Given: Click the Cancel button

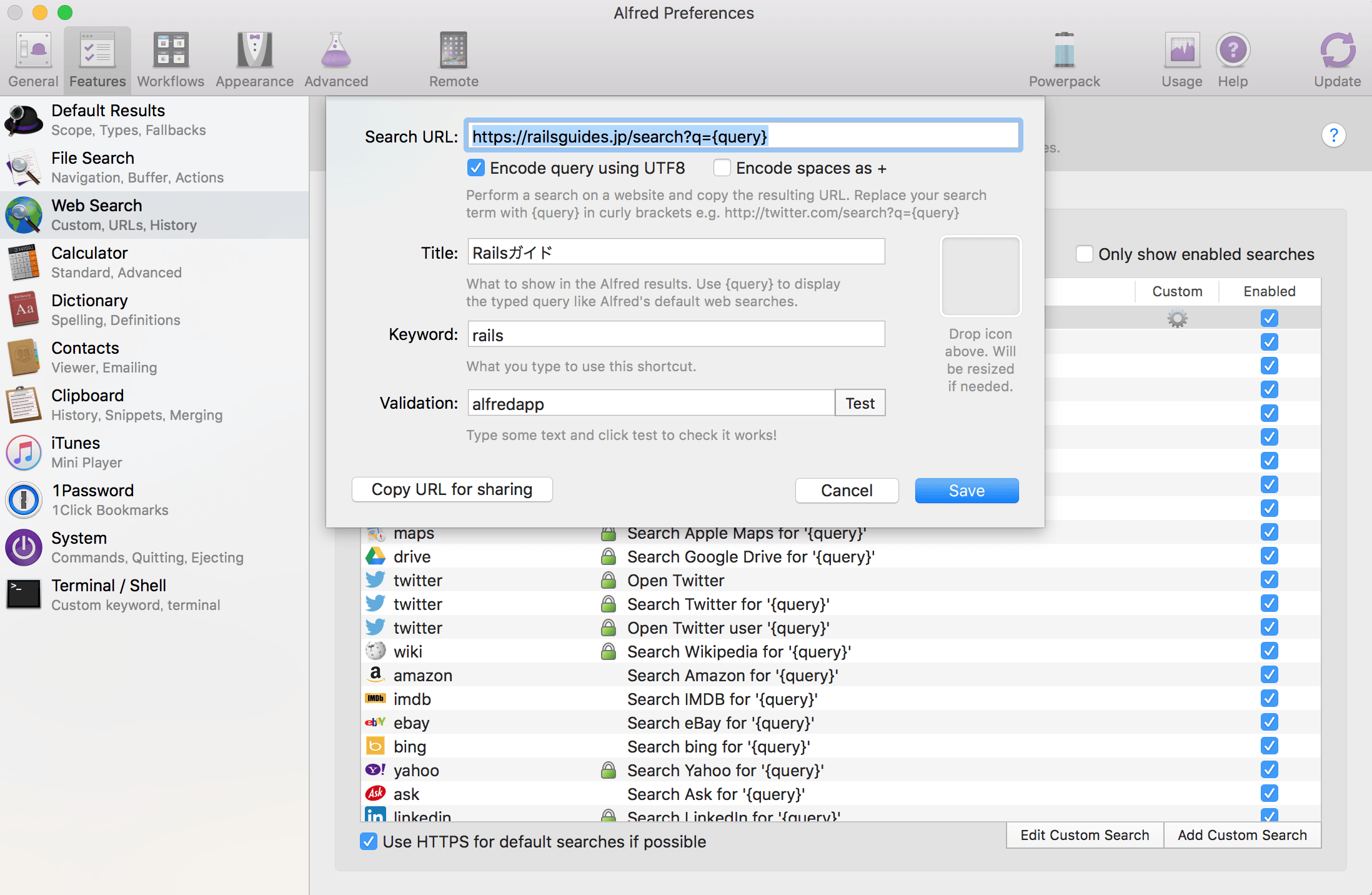Looking at the screenshot, I should (847, 491).
